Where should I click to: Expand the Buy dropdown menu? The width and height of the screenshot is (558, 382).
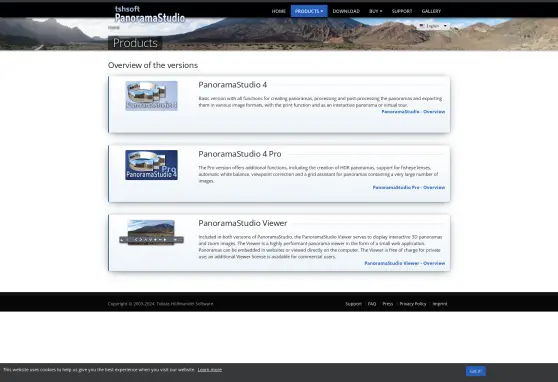[x=375, y=11]
